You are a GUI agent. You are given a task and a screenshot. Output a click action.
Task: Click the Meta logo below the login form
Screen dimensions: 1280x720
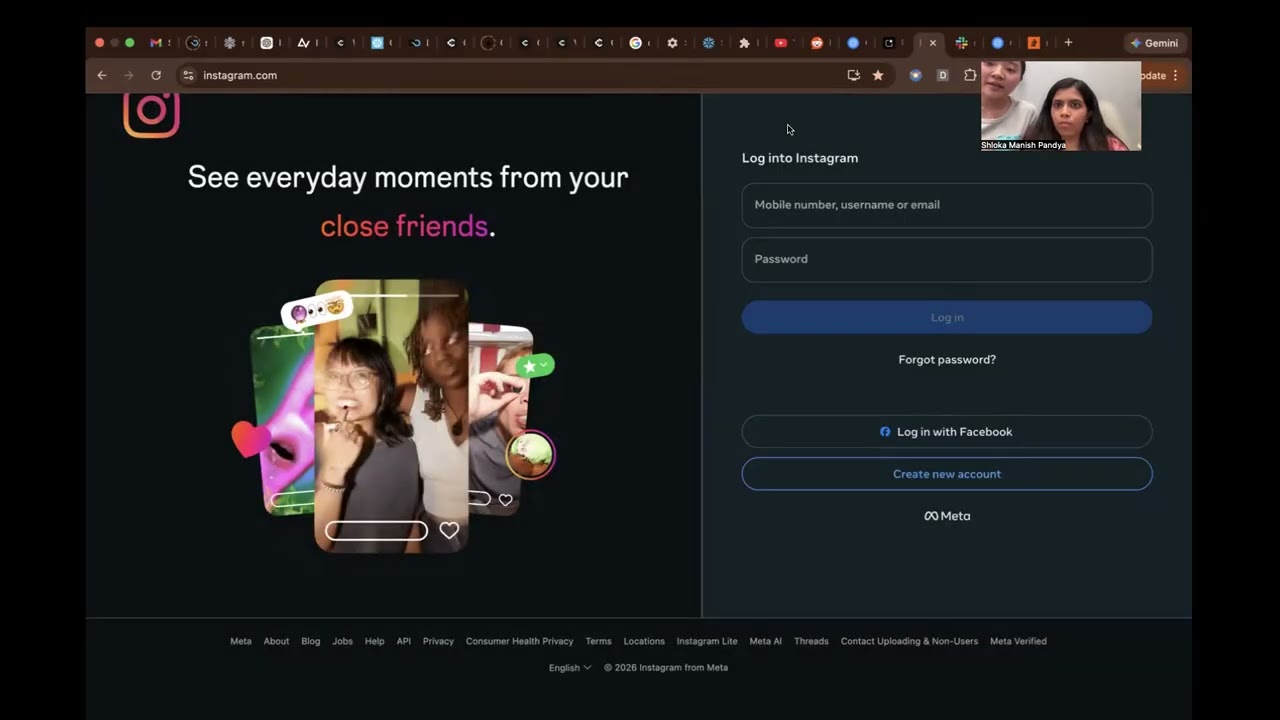pos(947,516)
